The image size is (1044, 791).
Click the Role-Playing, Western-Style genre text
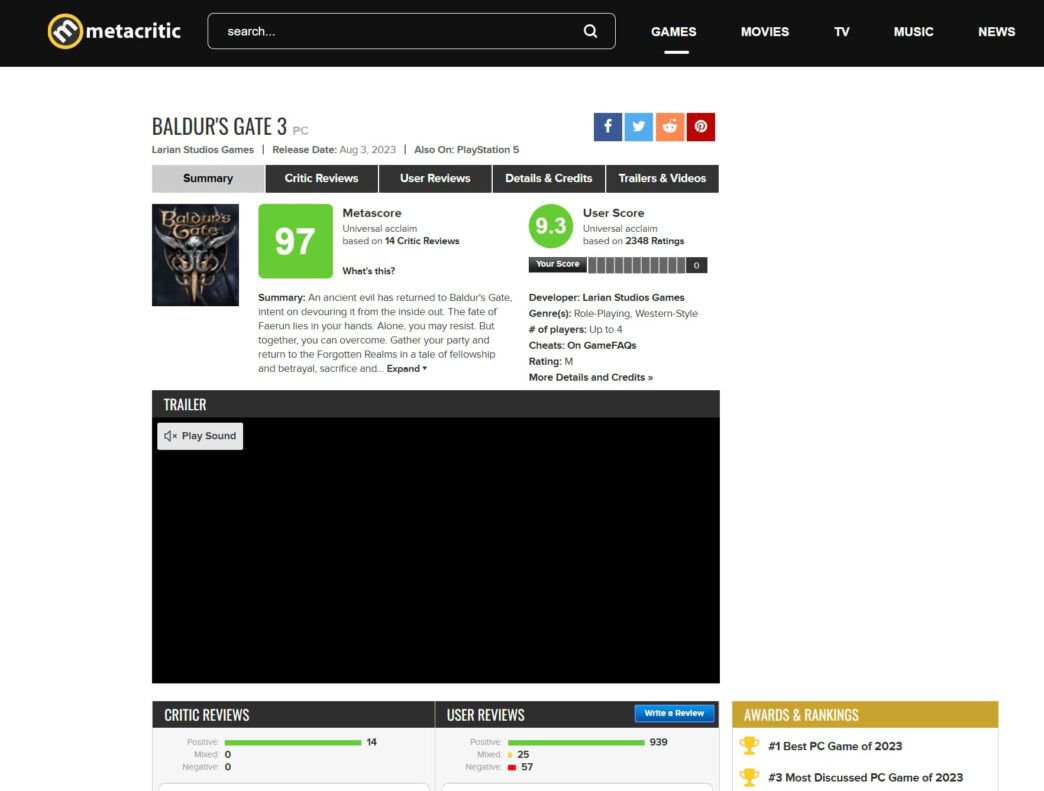pyautogui.click(x=636, y=314)
